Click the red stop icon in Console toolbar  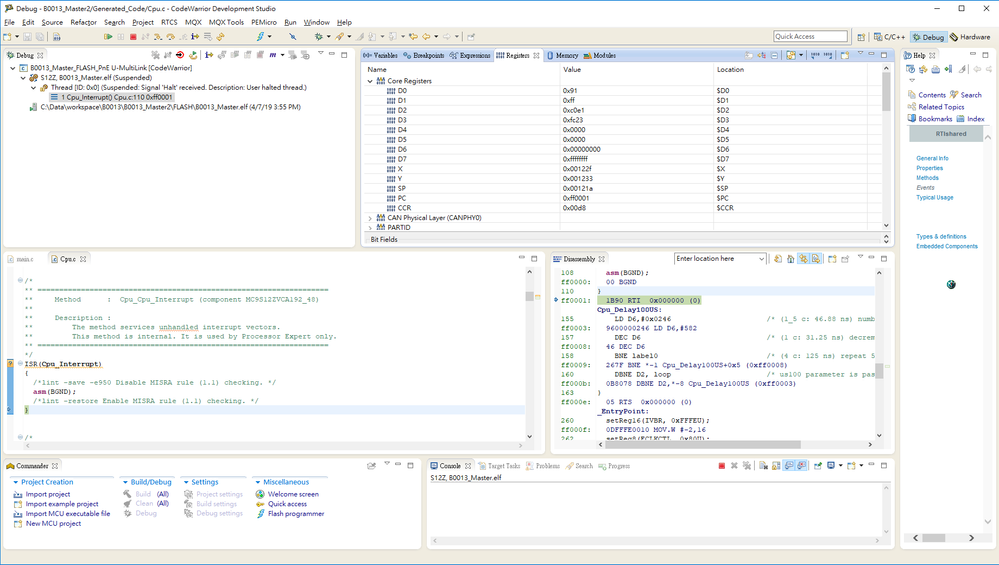(722, 466)
